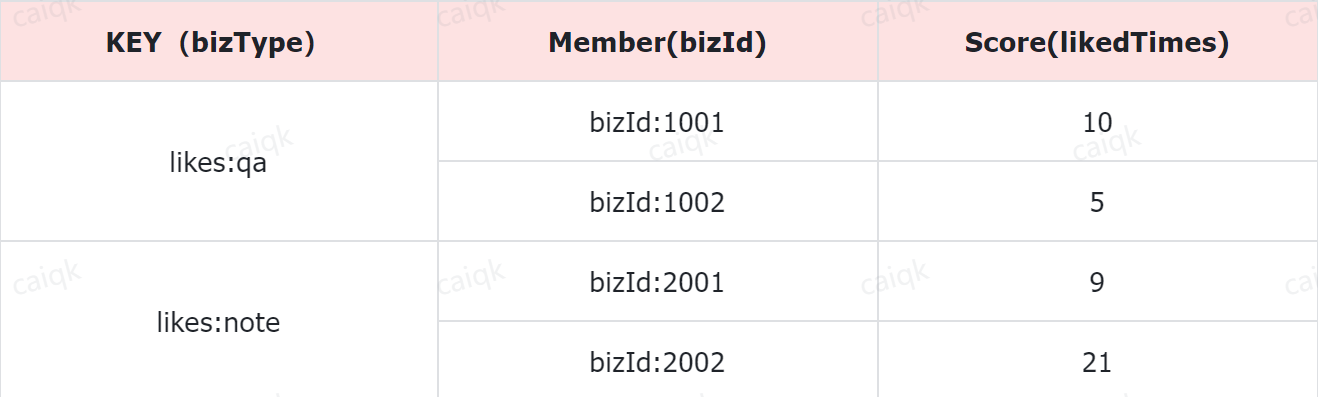Click the bizId:1002 member cell
Image resolution: width=1318 pixels, height=397 pixels.
tap(657, 202)
